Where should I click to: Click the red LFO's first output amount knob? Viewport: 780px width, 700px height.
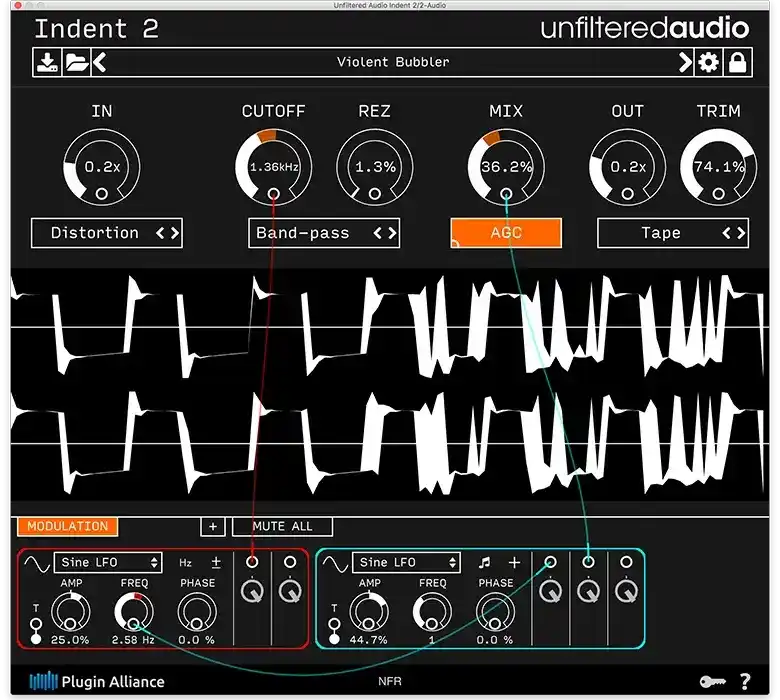click(252, 591)
